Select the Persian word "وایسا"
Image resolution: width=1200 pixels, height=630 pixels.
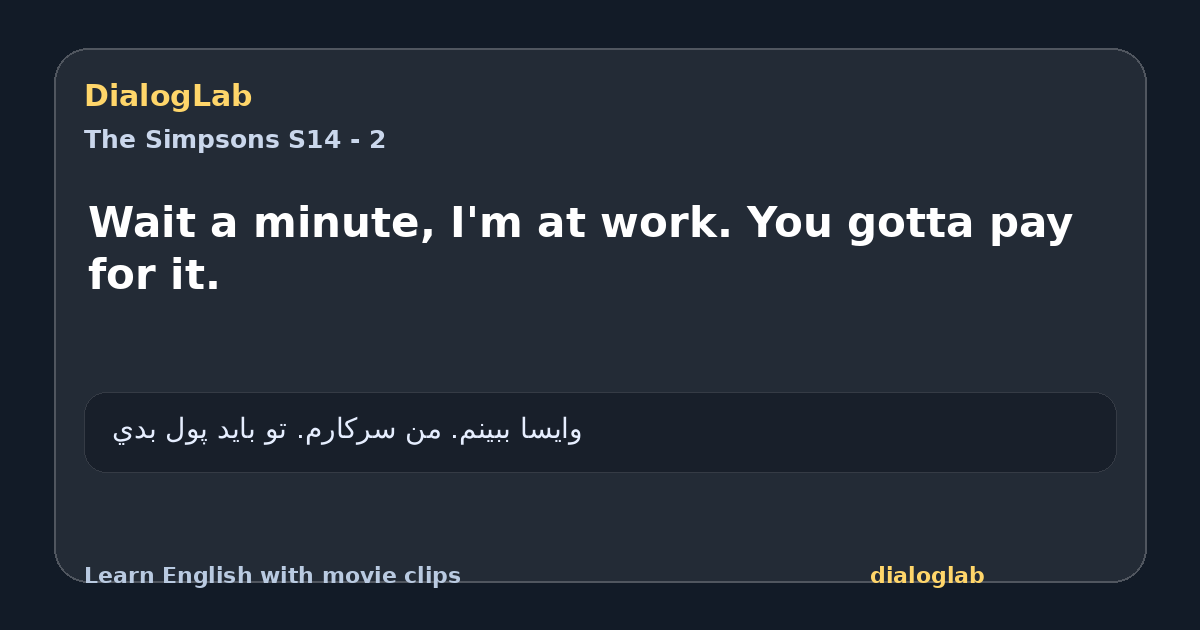[551, 430]
